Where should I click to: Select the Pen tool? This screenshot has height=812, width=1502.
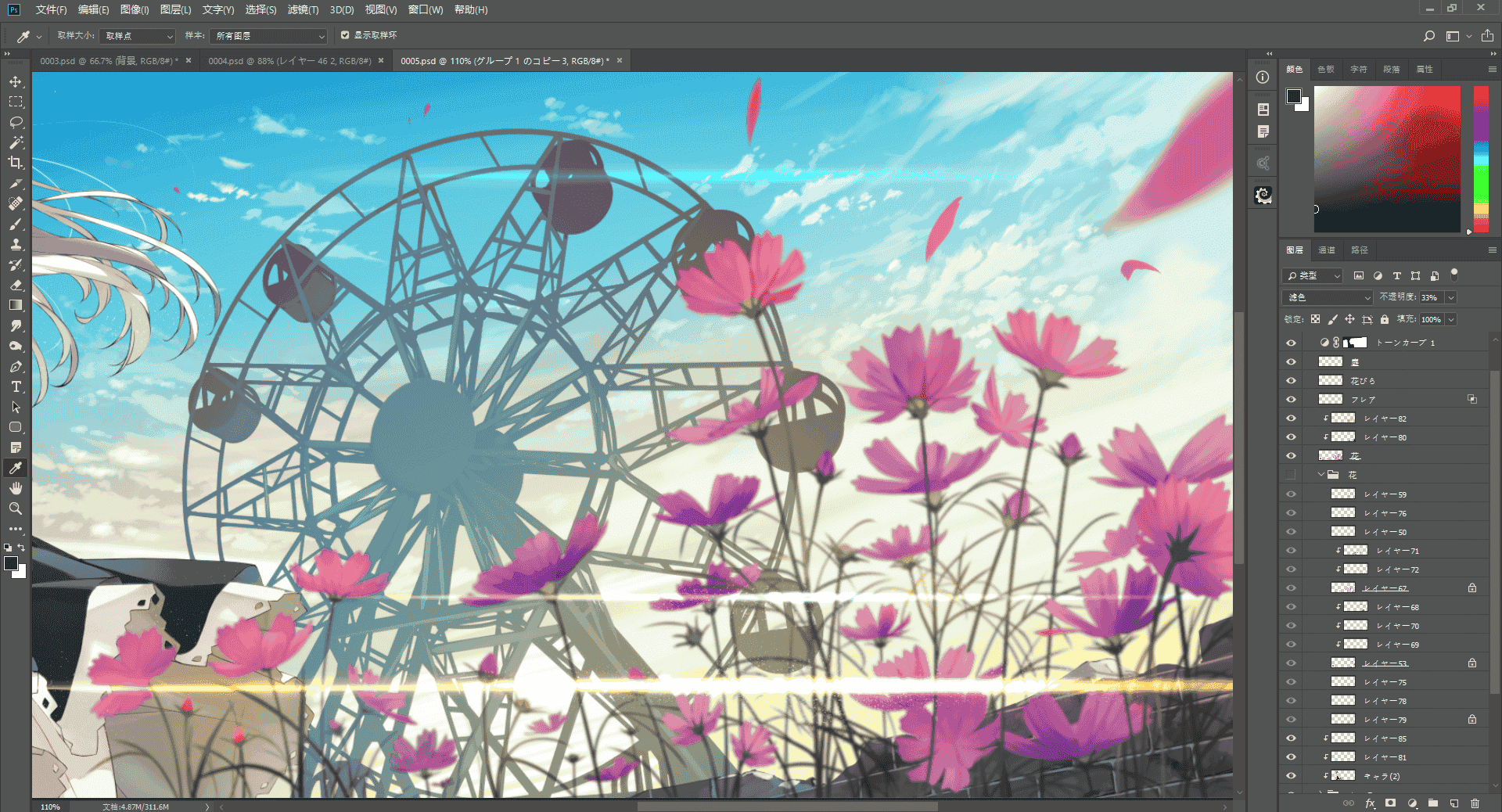pos(16,367)
